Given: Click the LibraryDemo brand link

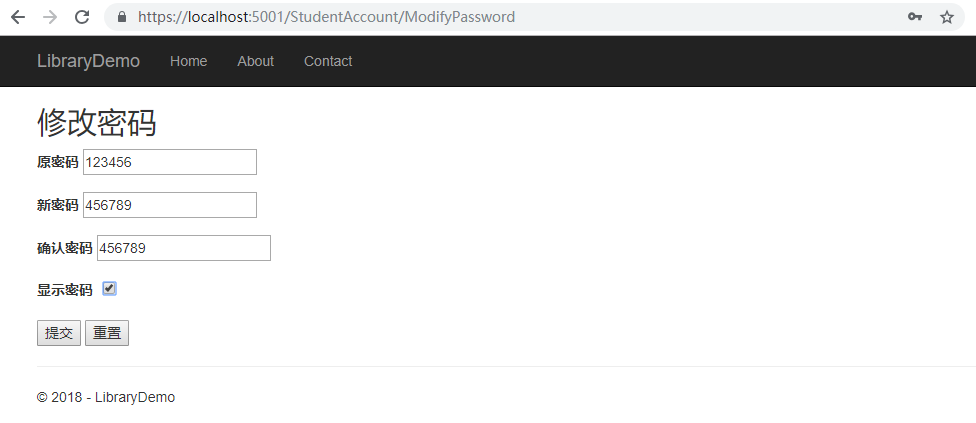Looking at the screenshot, I should tap(88, 61).
